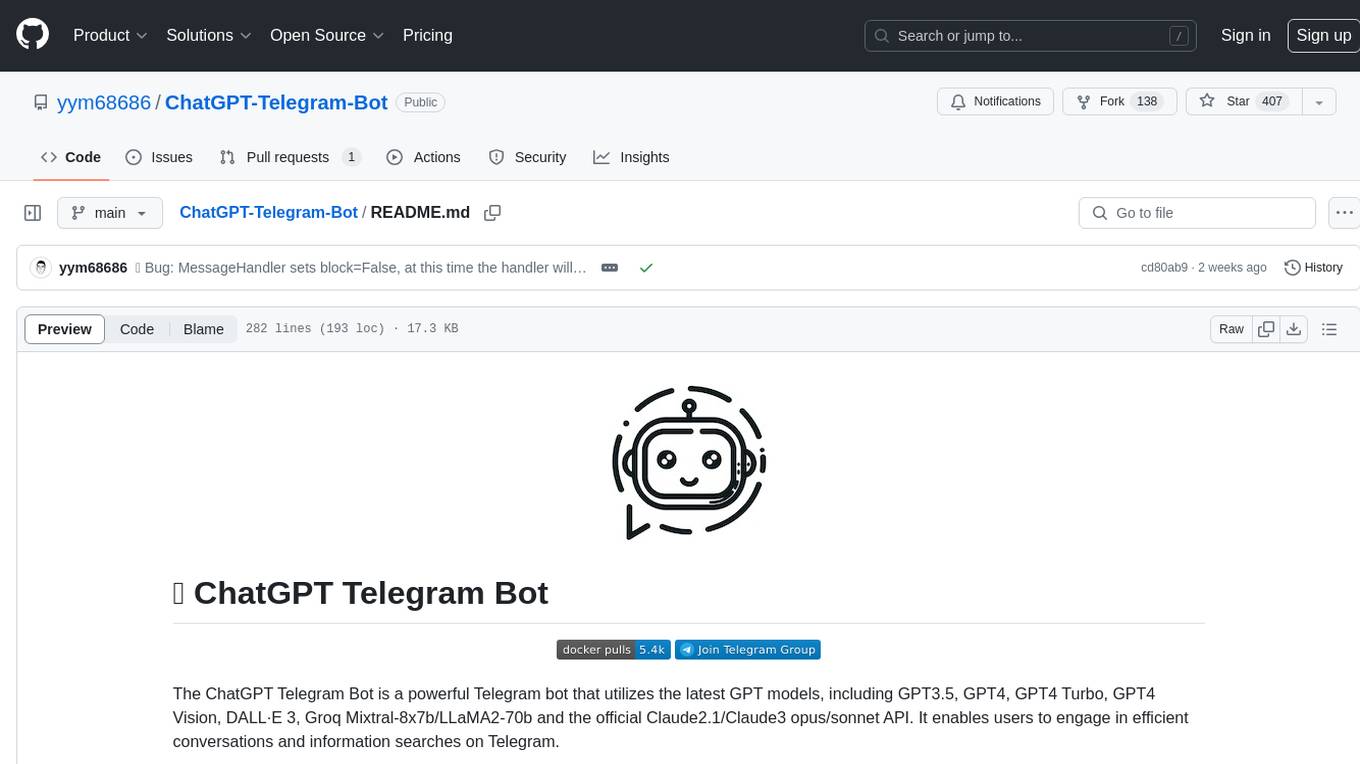This screenshot has width=1360, height=764.
Task: Open the Insights tab
Action: 631,157
